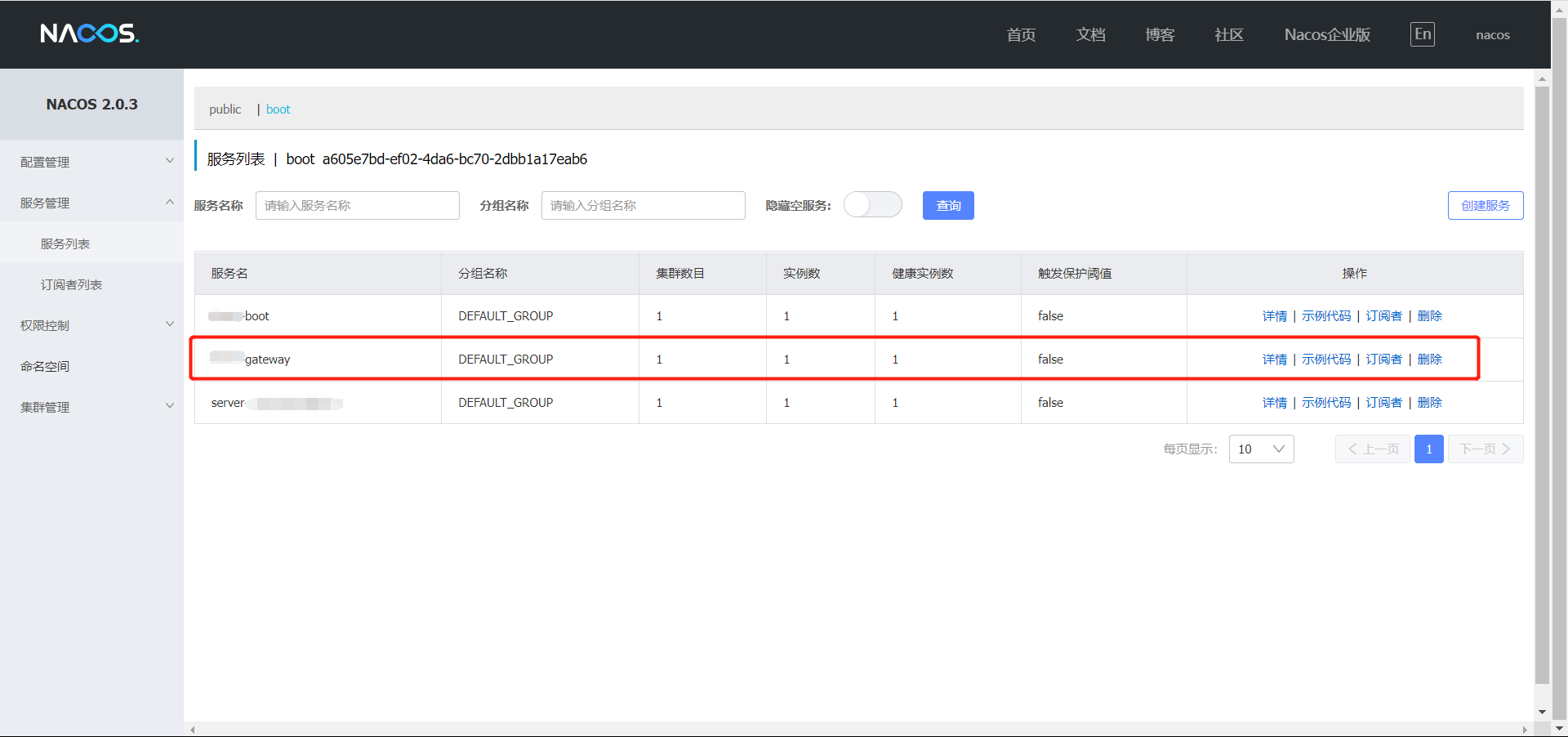Click the NACOS logo

(90, 33)
